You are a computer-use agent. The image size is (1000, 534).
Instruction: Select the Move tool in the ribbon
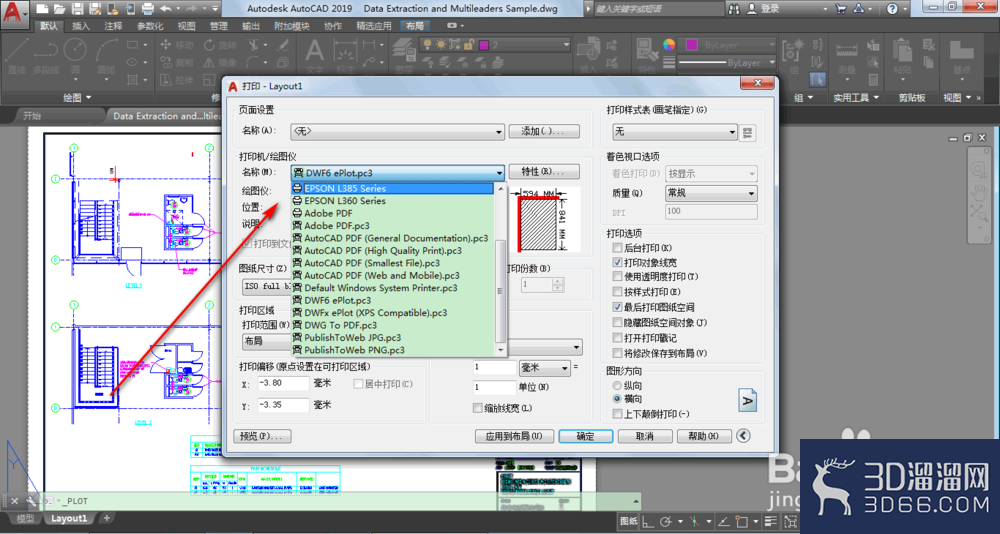177,45
